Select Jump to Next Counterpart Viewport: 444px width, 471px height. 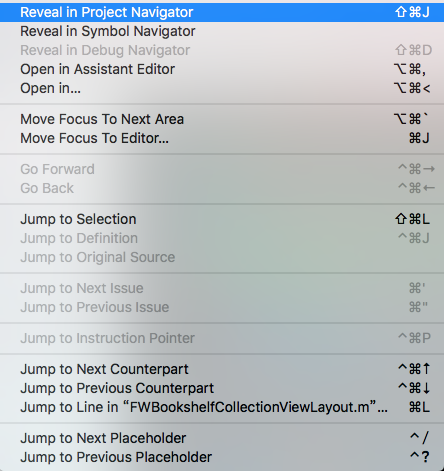(222, 369)
